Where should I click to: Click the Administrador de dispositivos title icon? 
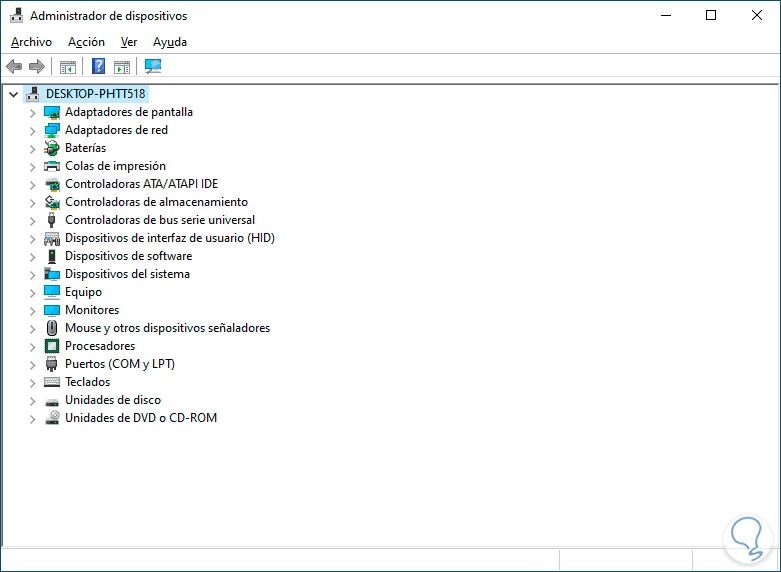pyautogui.click(x=16, y=15)
